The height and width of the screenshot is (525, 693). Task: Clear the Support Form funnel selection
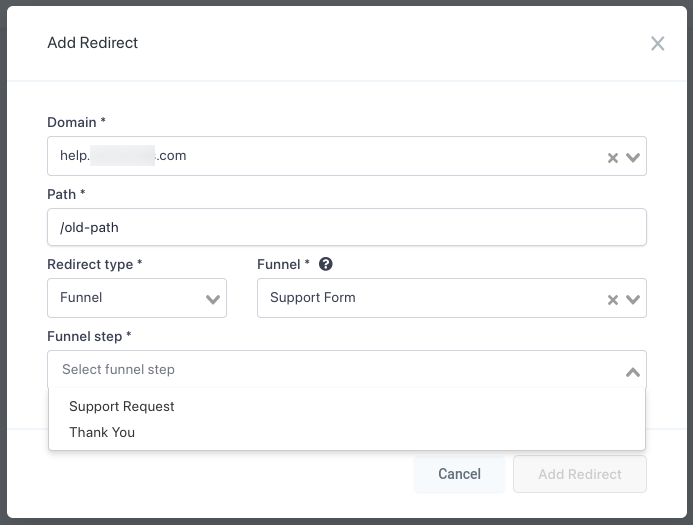coord(613,299)
